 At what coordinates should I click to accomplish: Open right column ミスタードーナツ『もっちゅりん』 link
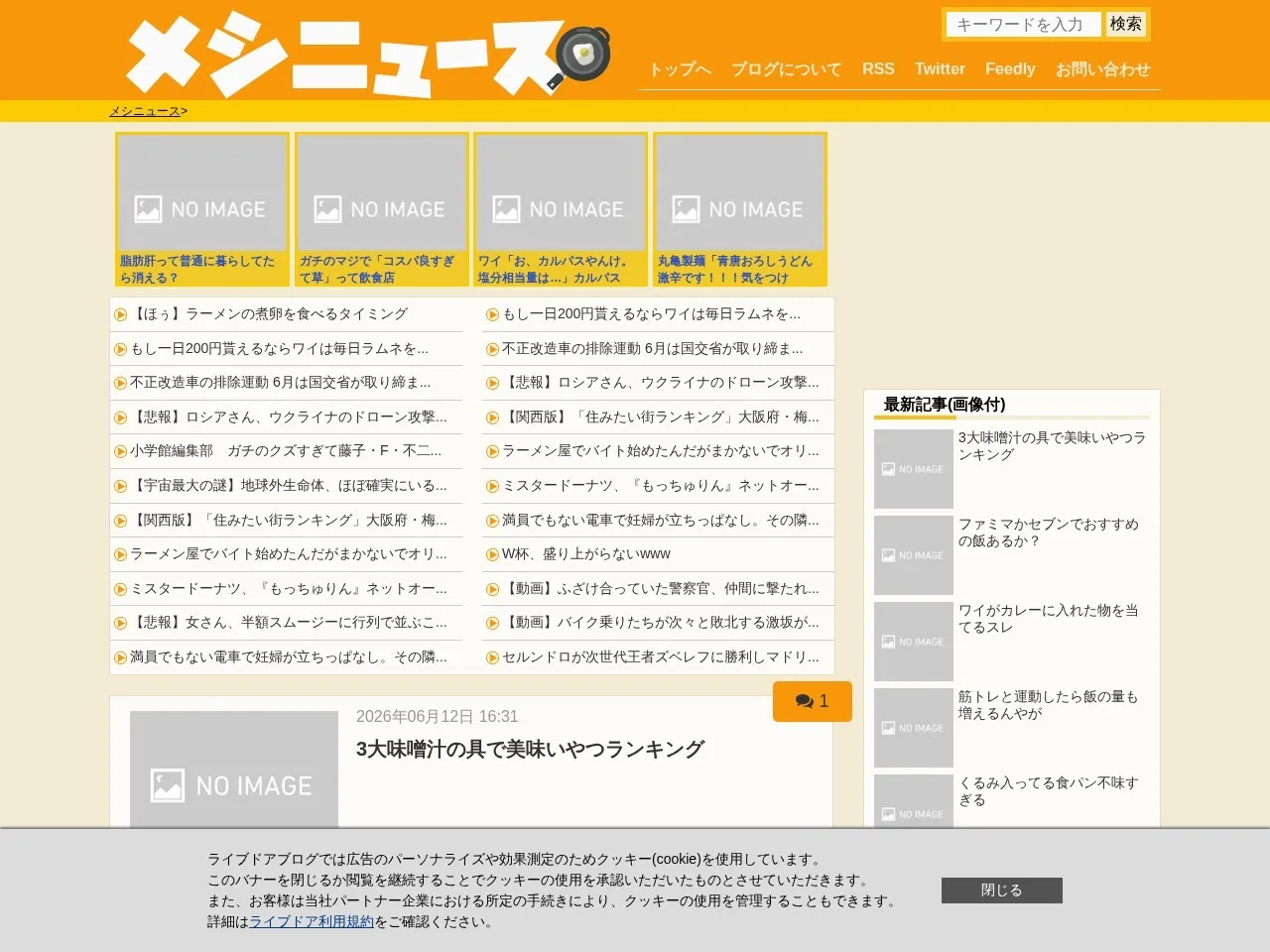point(661,485)
